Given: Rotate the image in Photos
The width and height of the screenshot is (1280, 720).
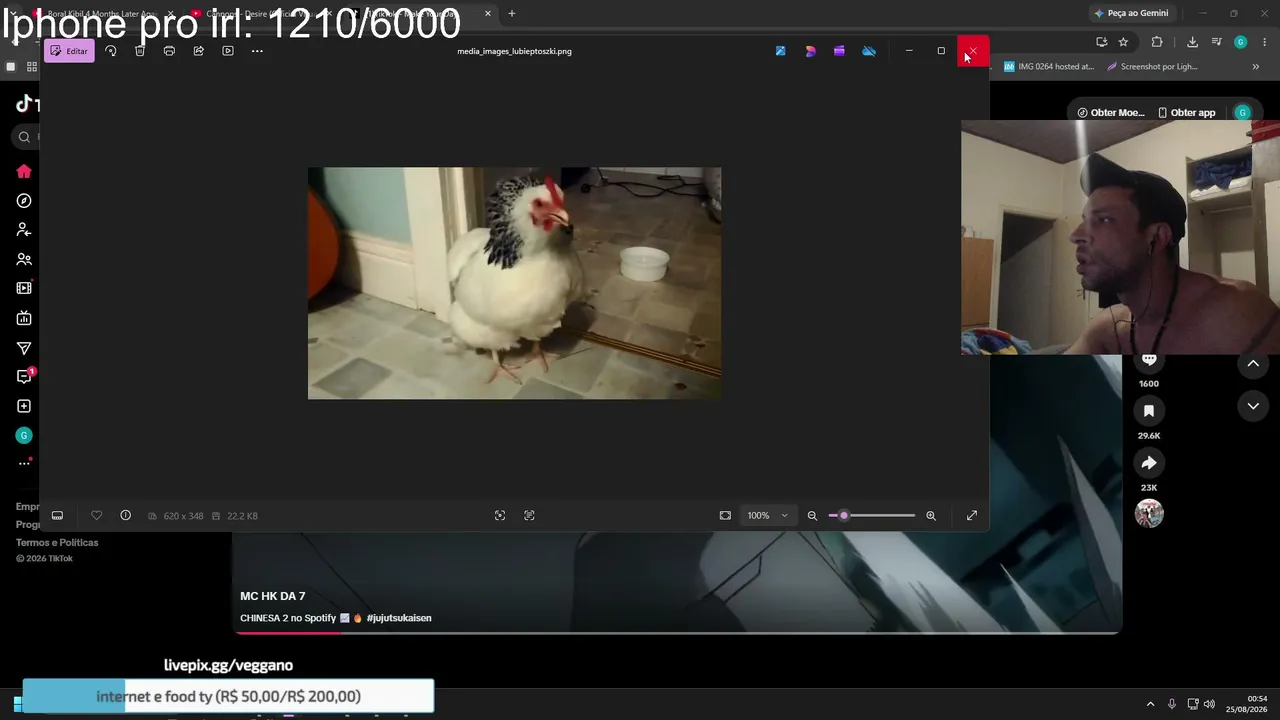Looking at the screenshot, I should 111,51.
